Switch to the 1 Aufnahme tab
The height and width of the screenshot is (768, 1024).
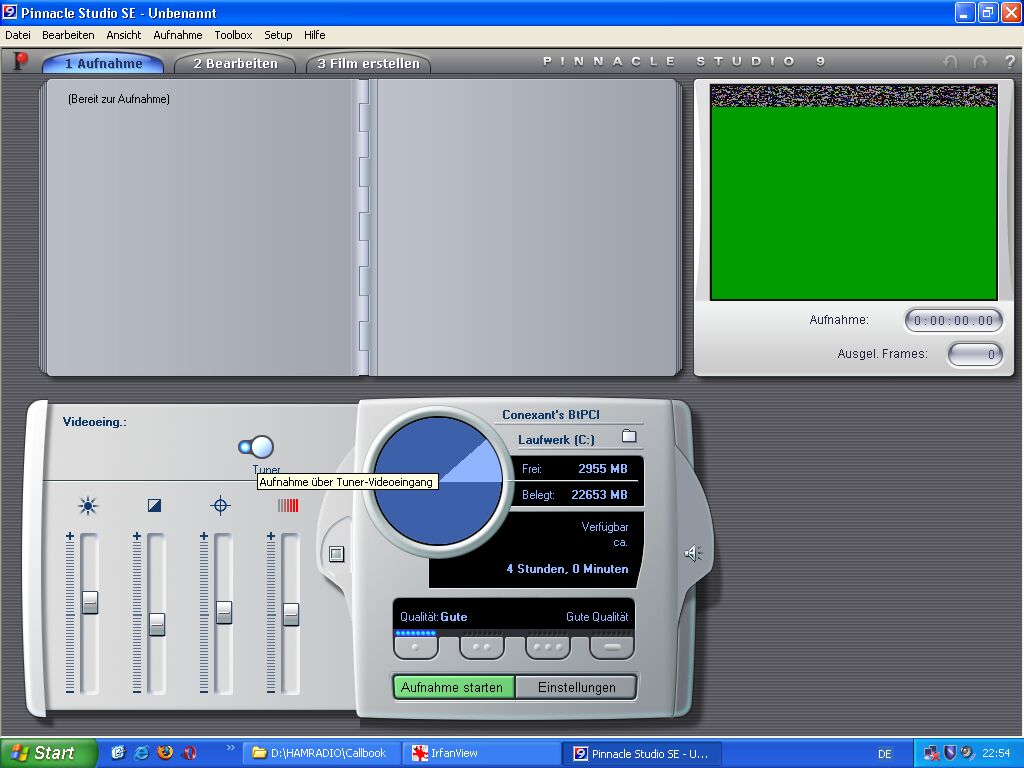[103, 63]
